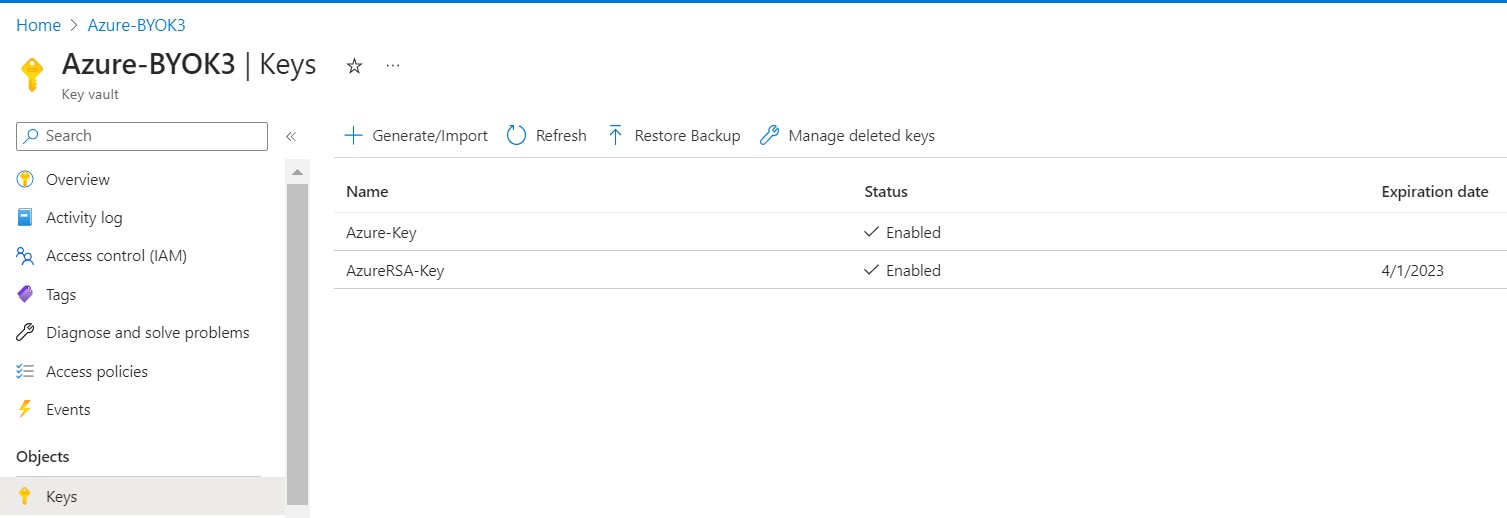Image resolution: width=1507 pixels, height=518 pixels.
Task: Open Tags in sidebar
Action: point(61,295)
